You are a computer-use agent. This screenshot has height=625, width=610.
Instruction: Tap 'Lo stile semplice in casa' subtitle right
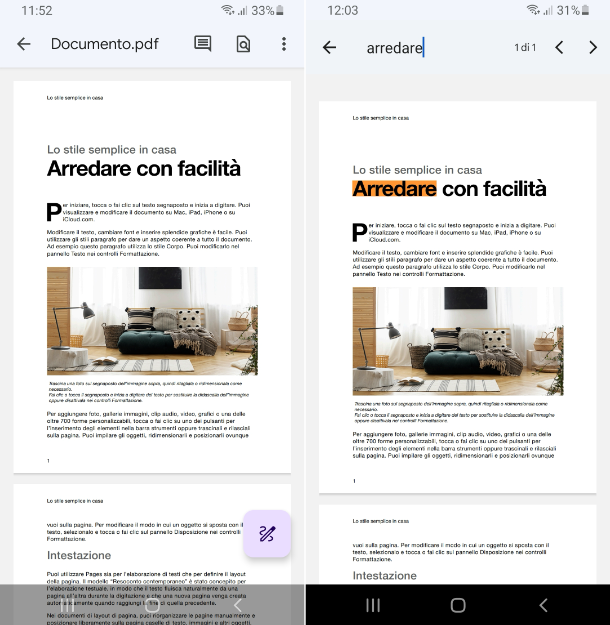[x=417, y=170]
